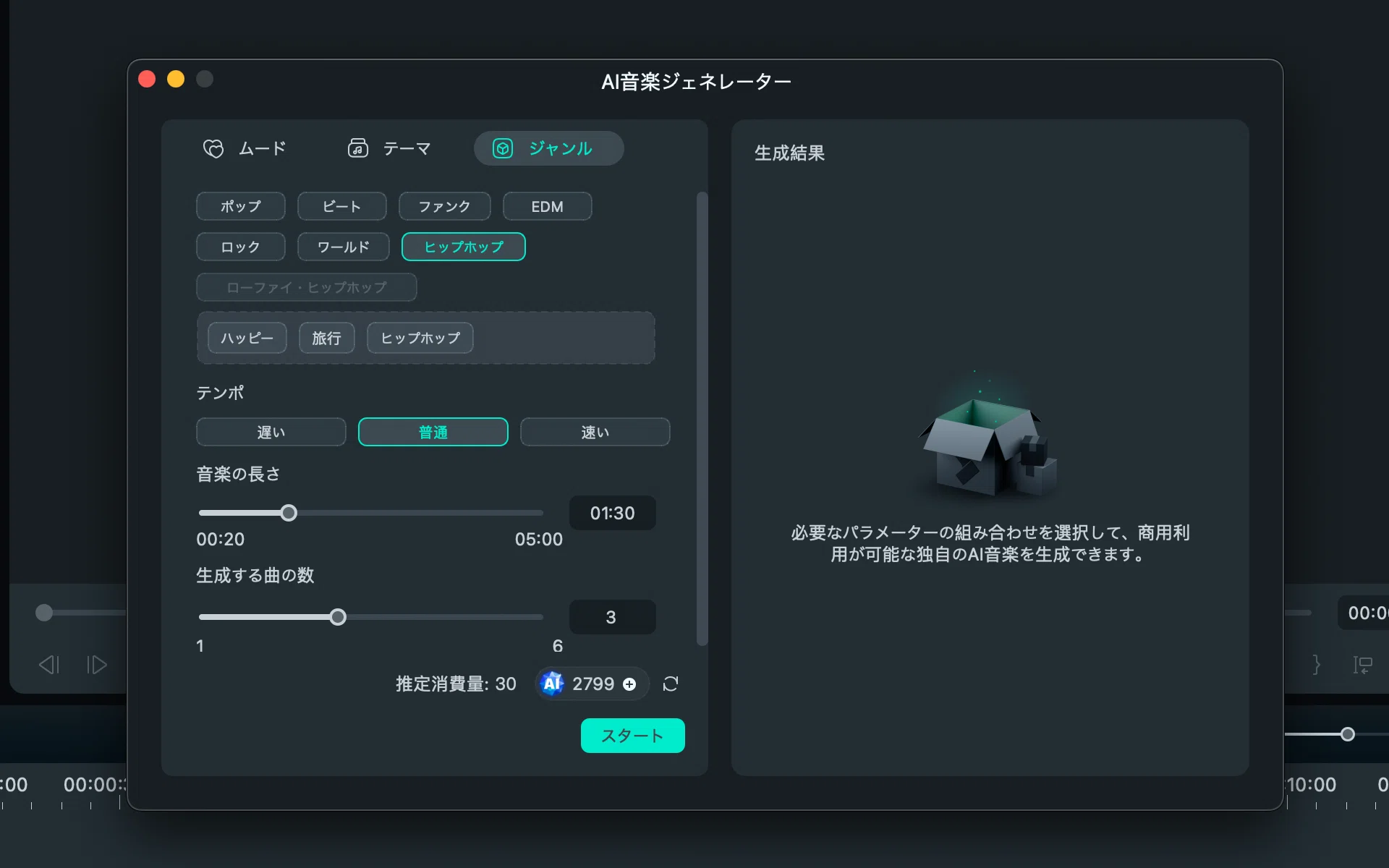This screenshot has width=1389, height=868.
Task: Choose the ビート genre
Action: pos(342,206)
